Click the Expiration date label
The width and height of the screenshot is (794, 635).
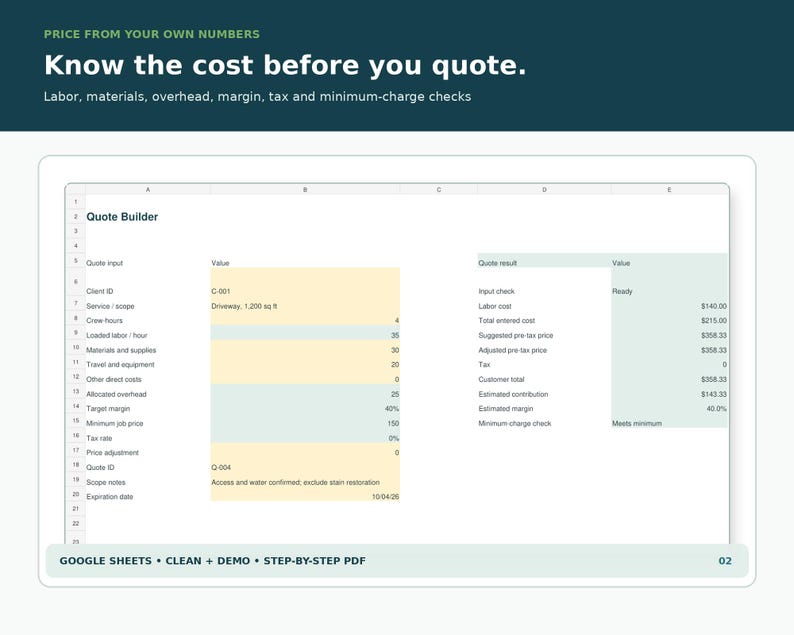(110, 497)
